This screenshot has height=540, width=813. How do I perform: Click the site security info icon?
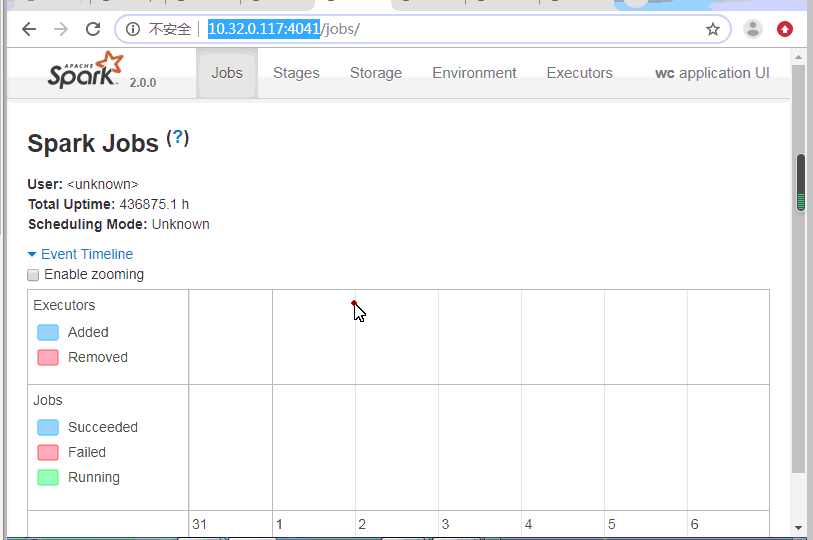pyautogui.click(x=133, y=29)
